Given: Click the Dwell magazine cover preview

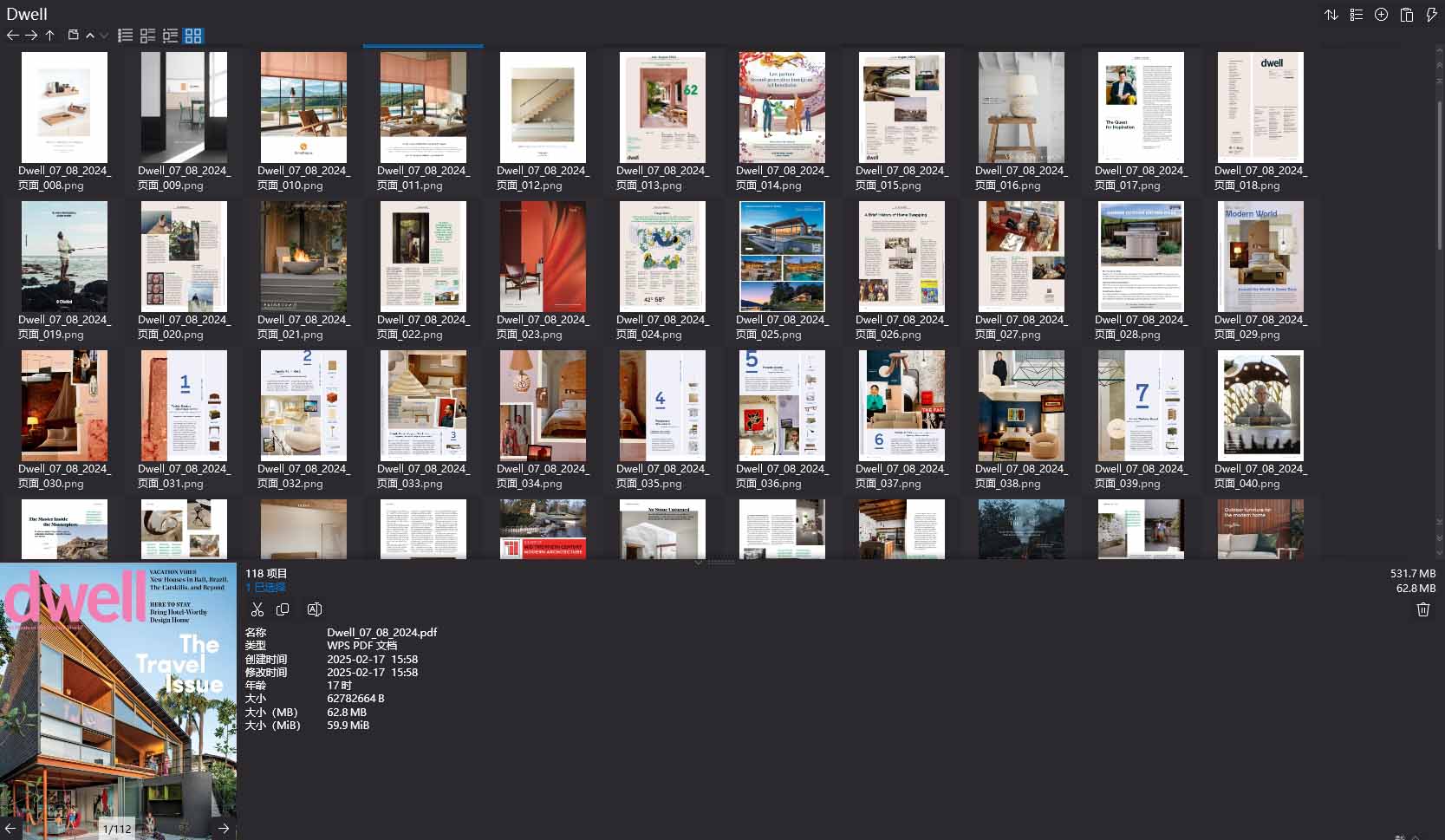Looking at the screenshot, I should (x=118, y=700).
